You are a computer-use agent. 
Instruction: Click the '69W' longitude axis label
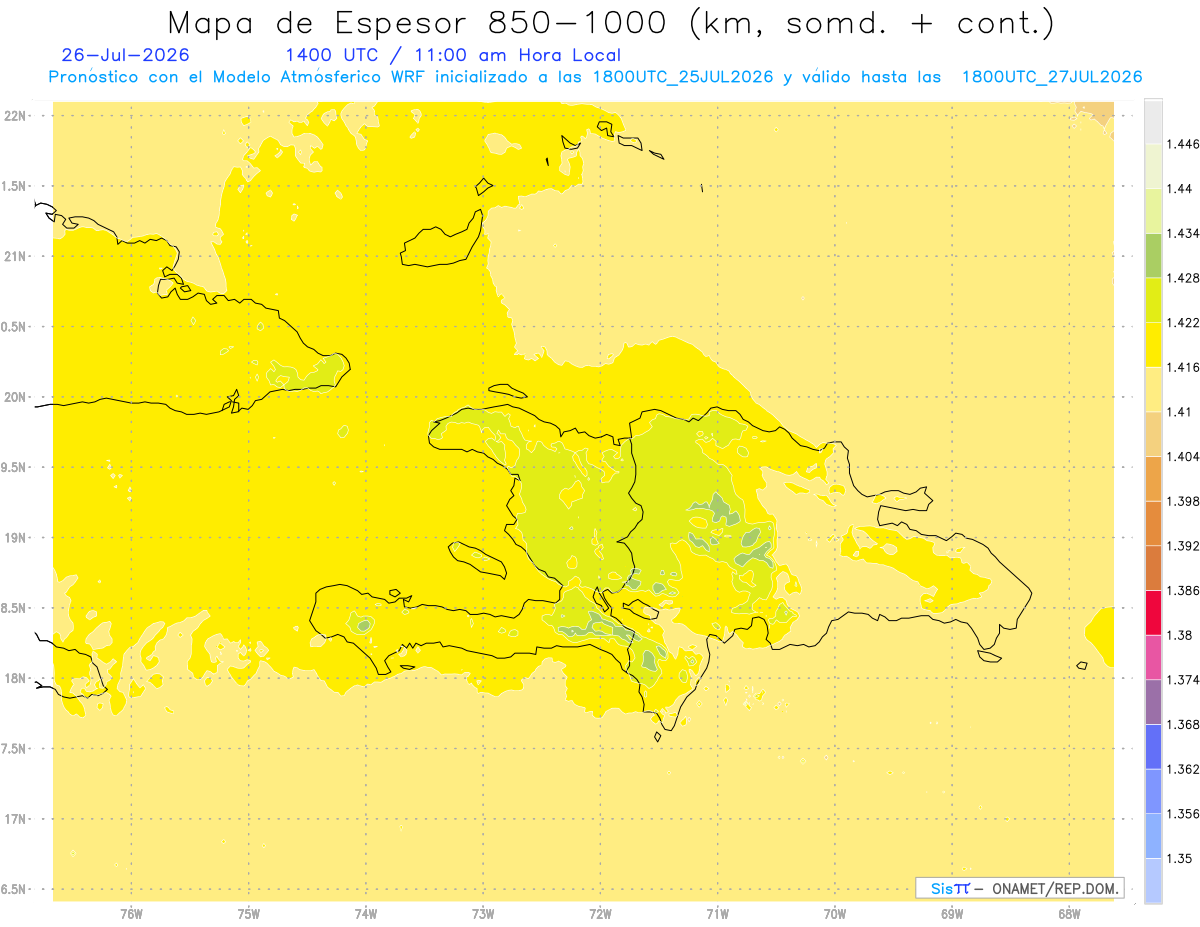[952, 914]
